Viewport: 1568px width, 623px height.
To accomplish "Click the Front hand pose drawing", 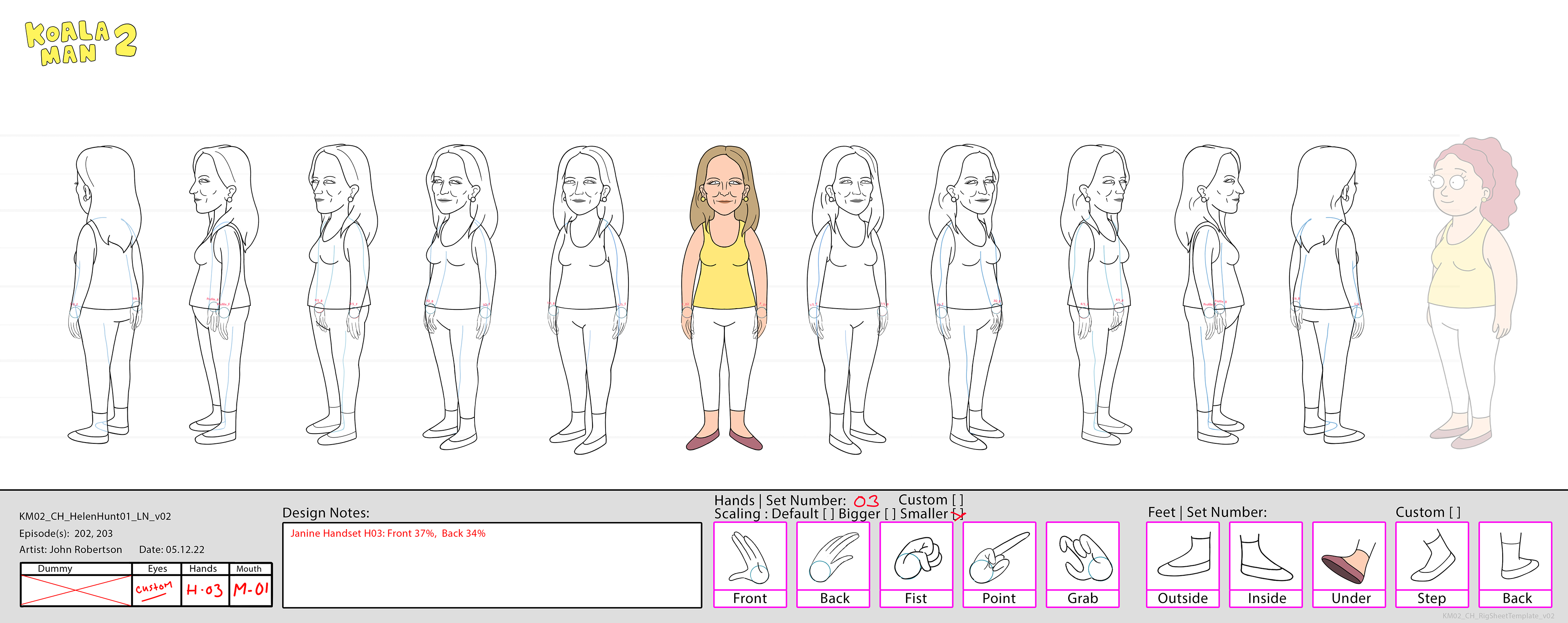I will coord(750,558).
